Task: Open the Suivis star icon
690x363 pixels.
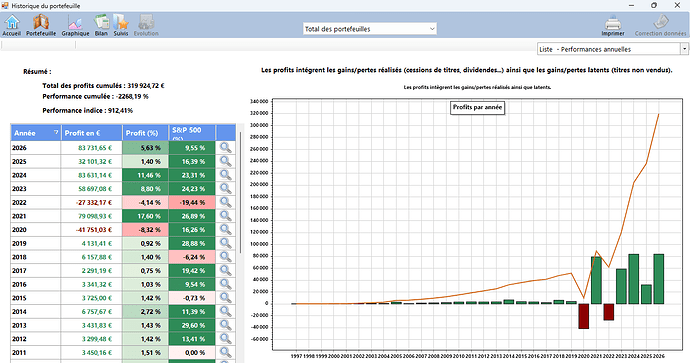Action: click(121, 25)
